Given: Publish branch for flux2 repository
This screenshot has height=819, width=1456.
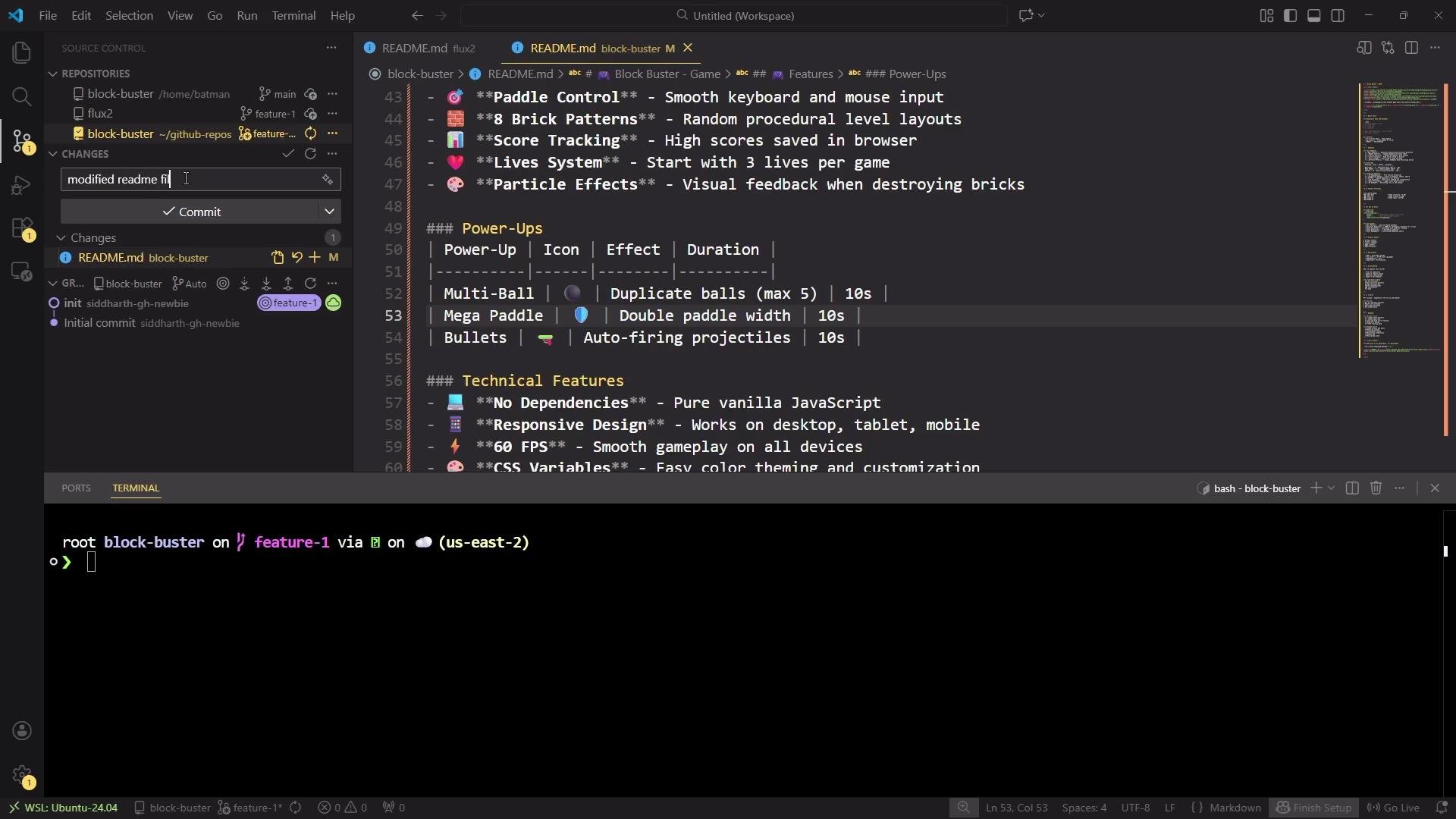Looking at the screenshot, I should (310, 114).
